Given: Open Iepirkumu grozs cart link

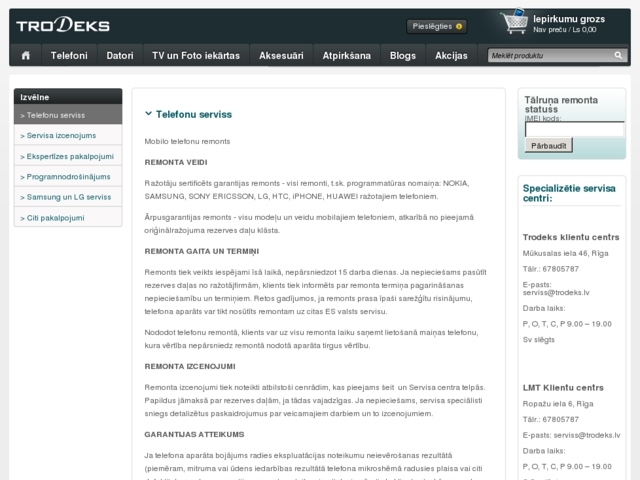Looking at the screenshot, I should pyautogui.click(x=569, y=19).
